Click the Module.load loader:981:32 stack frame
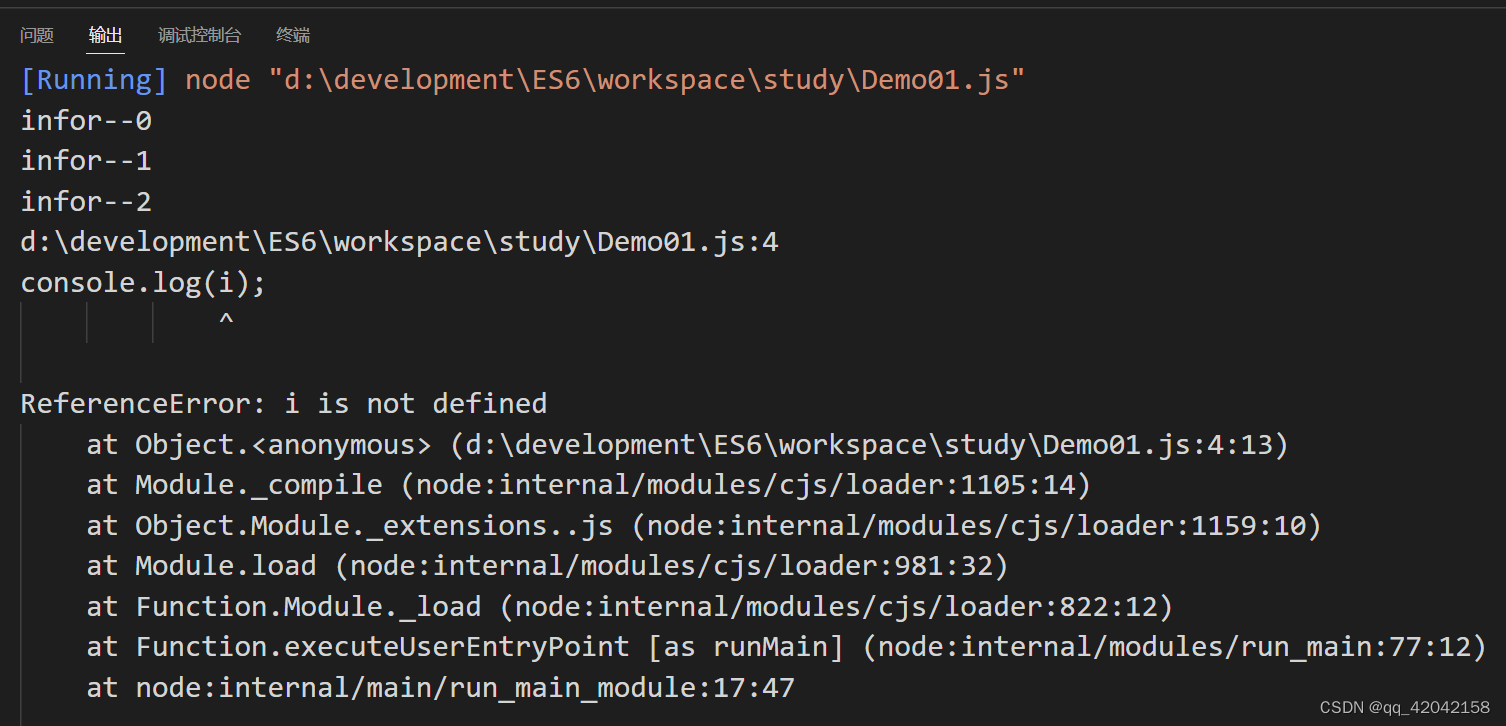The height and width of the screenshot is (726, 1506). pyautogui.click(x=547, y=566)
